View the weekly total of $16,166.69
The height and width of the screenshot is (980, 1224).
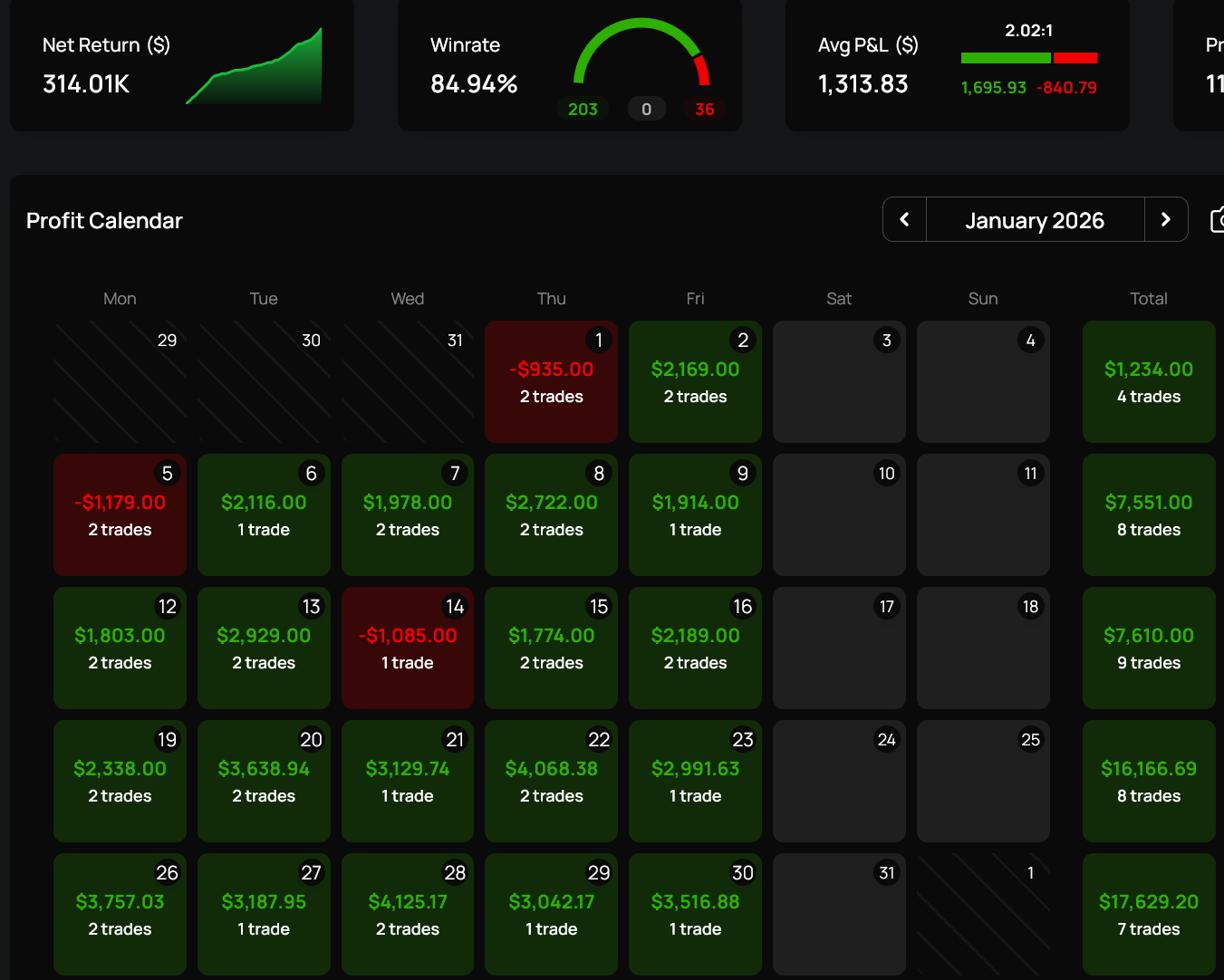coord(1148,782)
